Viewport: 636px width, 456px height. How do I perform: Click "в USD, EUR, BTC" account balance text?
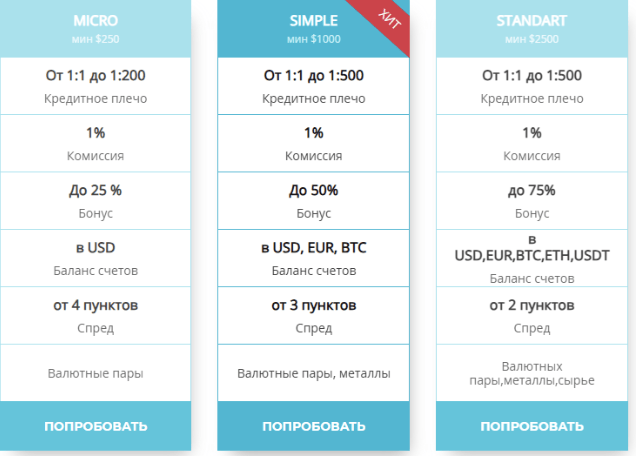click(313, 247)
